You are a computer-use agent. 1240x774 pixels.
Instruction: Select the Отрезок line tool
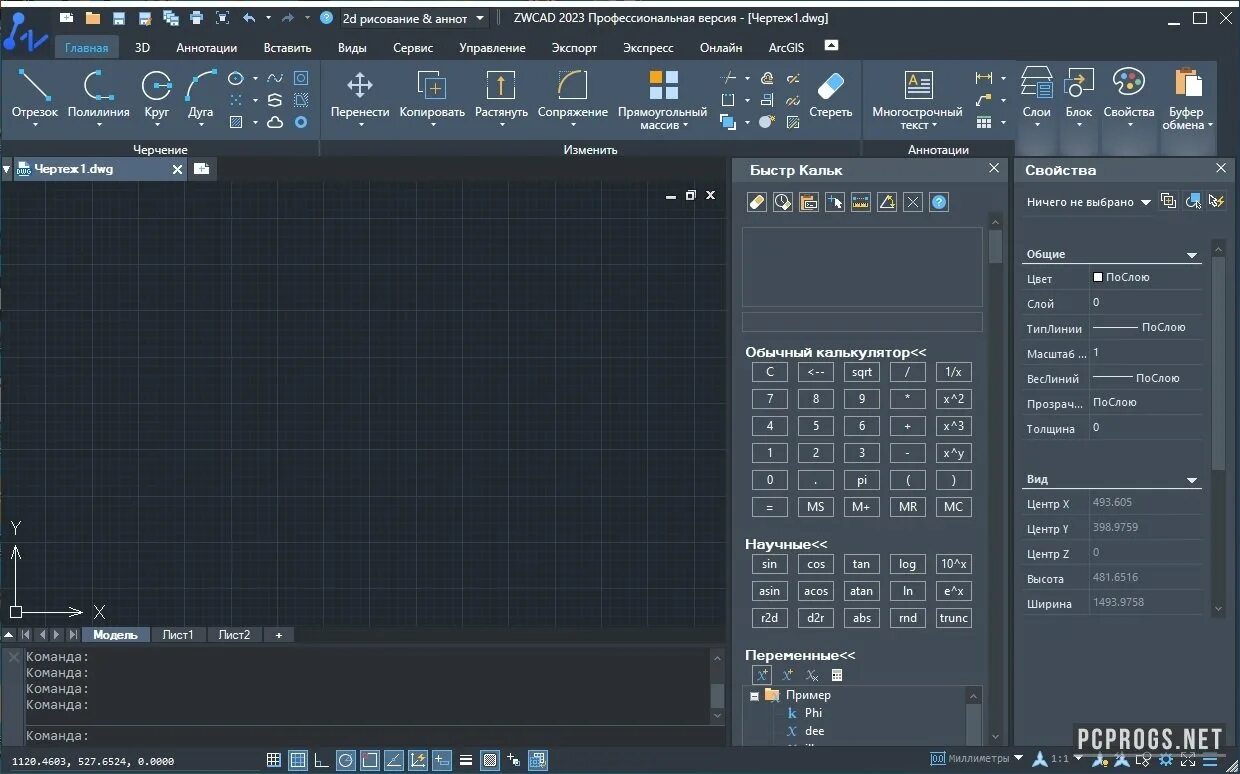click(x=35, y=96)
